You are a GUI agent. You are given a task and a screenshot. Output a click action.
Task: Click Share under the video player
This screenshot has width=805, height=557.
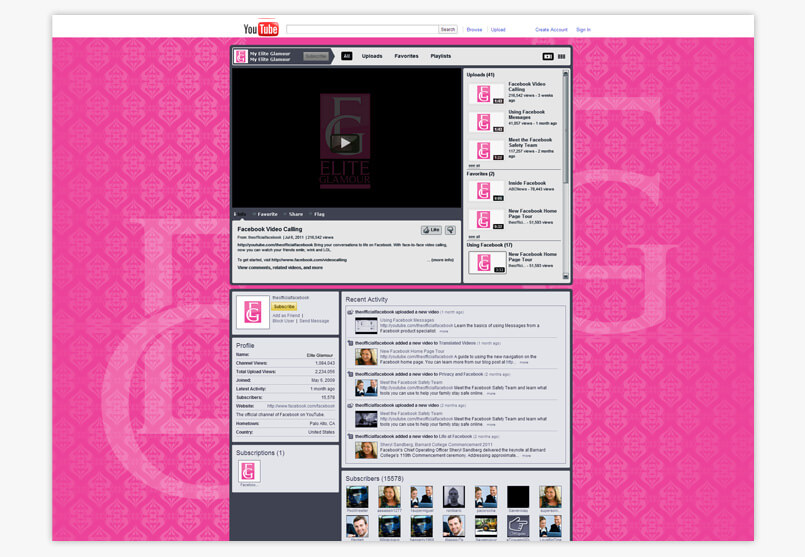pos(294,214)
